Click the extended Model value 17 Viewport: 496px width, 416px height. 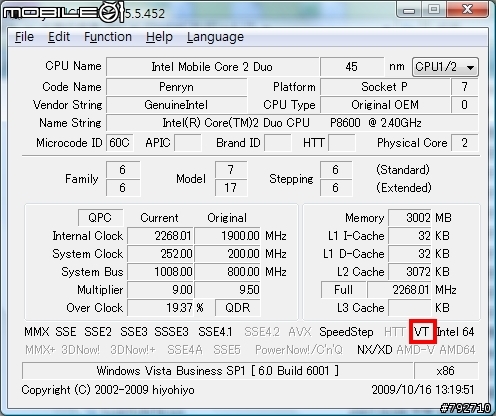(231, 188)
